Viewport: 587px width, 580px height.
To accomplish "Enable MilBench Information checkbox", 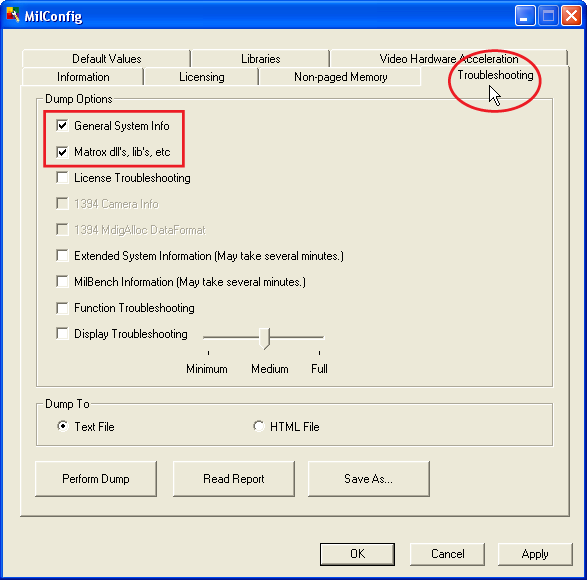I will point(62,282).
